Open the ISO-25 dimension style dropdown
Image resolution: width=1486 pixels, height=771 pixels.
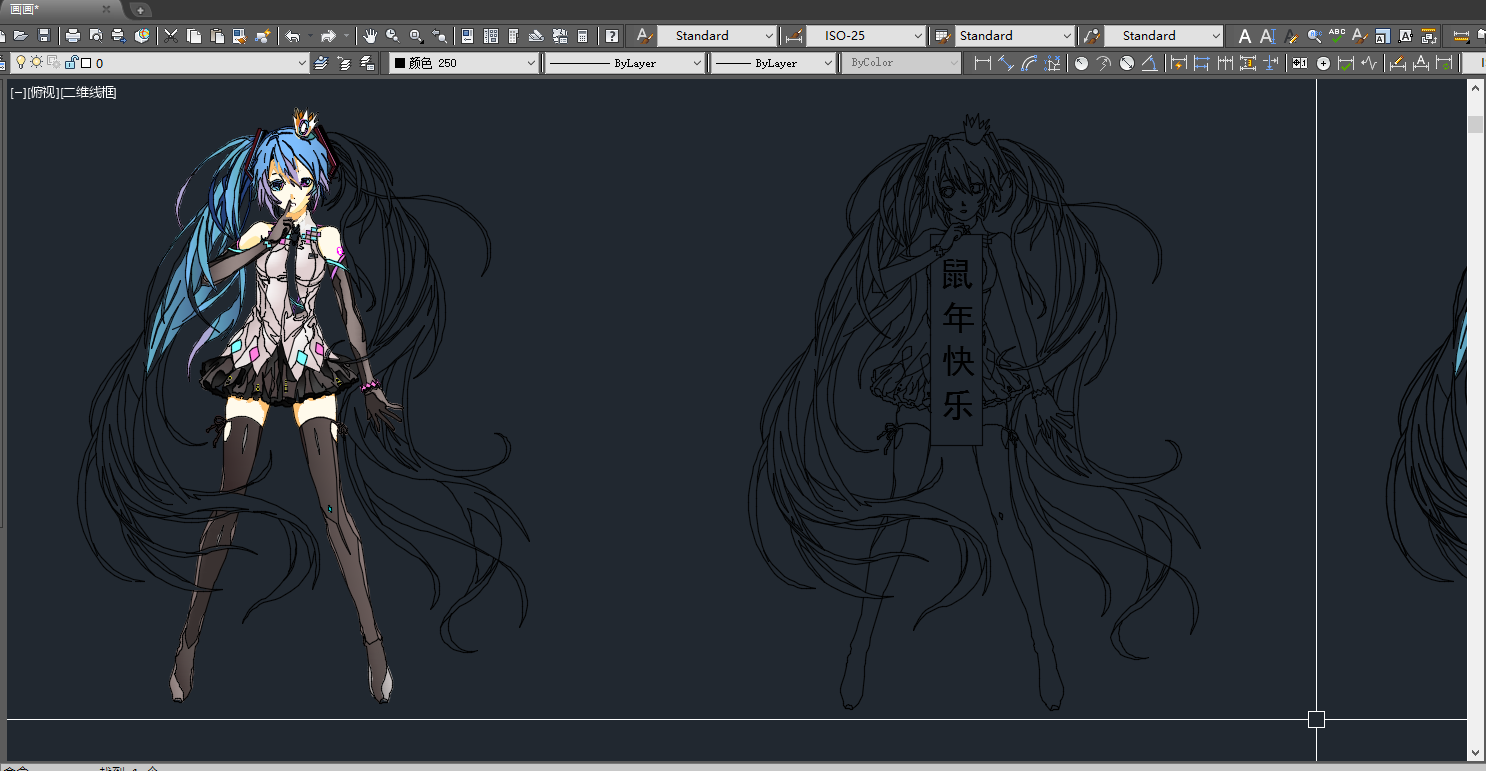pos(866,36)
